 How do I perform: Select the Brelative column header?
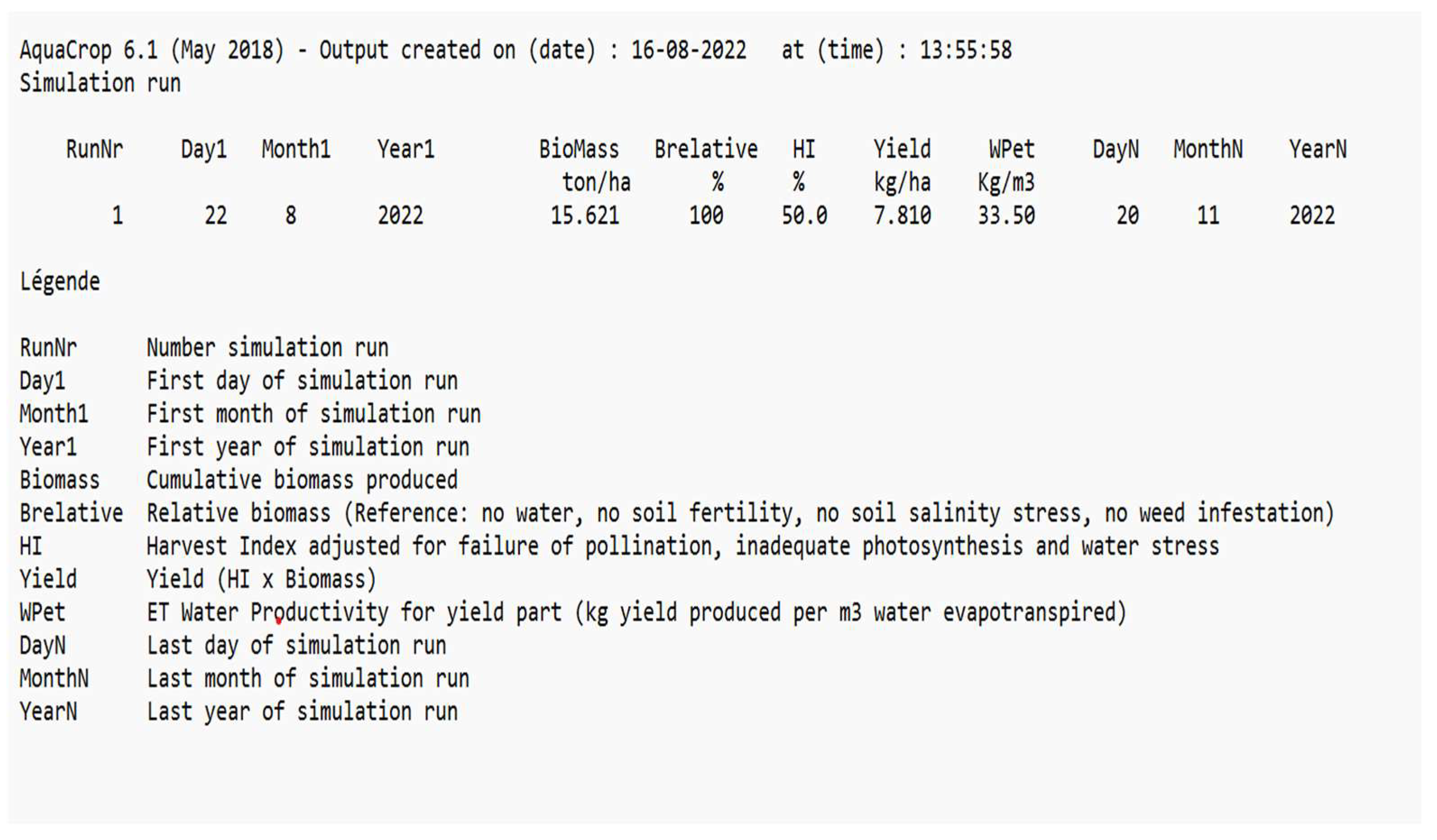[x=706, y=150]
